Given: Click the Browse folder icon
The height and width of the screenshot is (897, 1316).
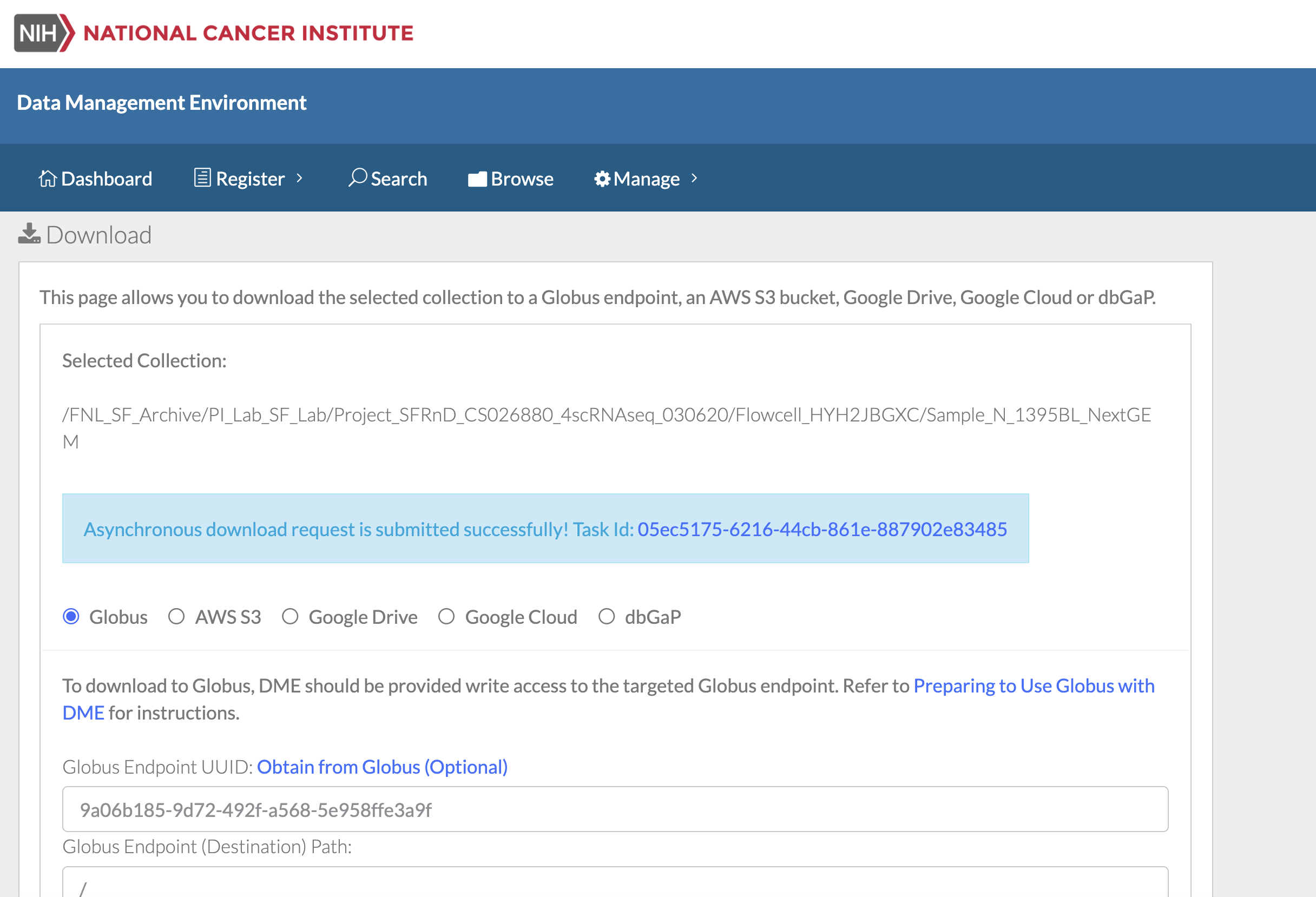Looking at the screenshot, I should [477, 179].
